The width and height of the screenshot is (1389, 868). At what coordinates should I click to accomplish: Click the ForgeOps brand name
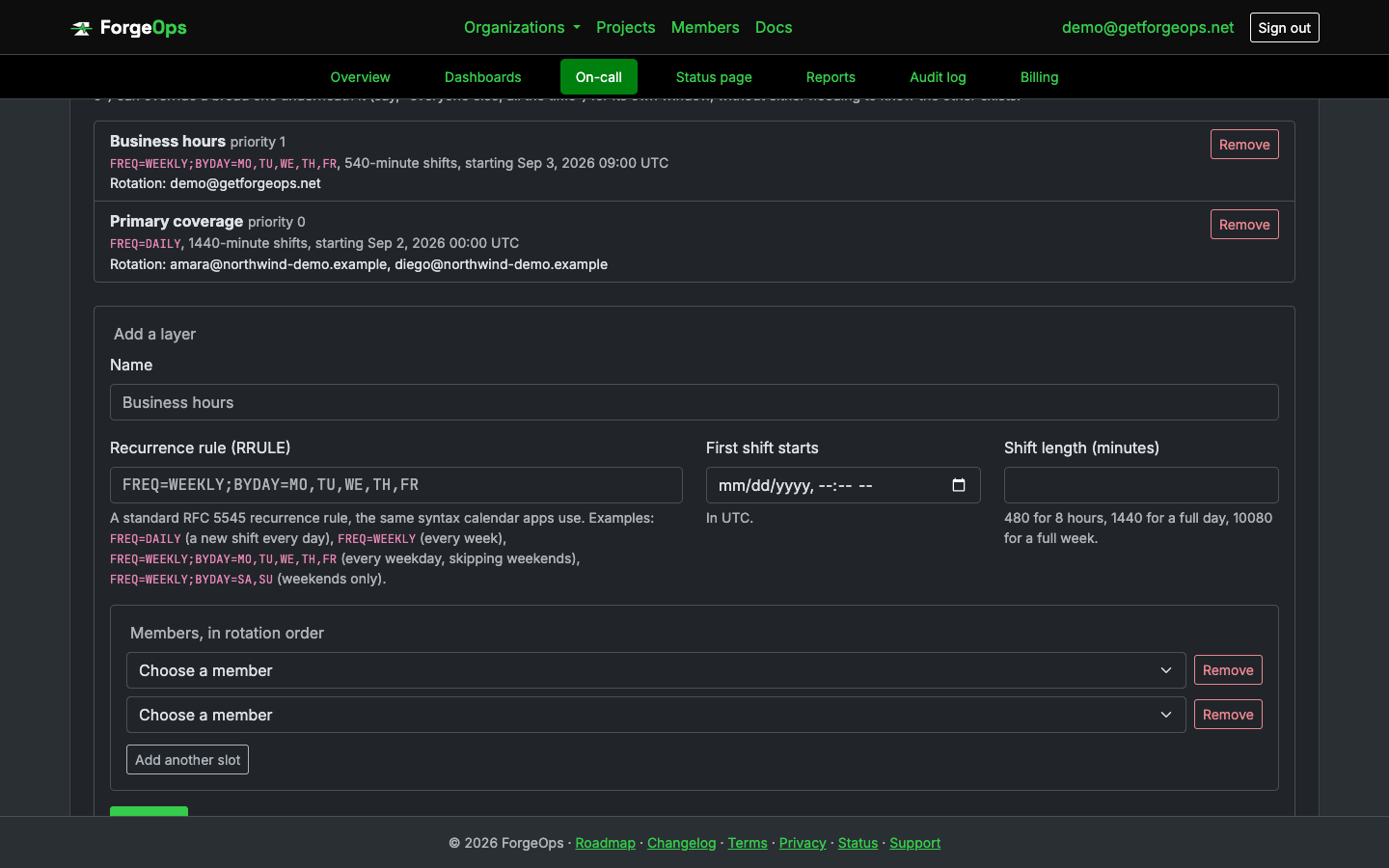(x=144, y=28)
